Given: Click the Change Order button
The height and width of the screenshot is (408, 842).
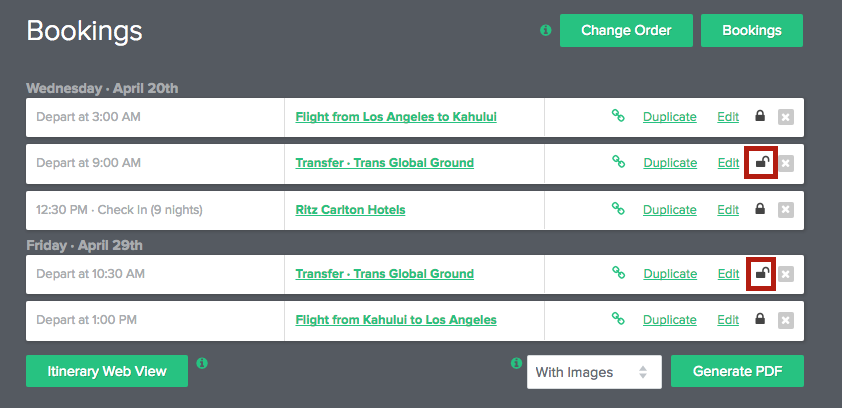Looking at the screenshot, I should coord(626,31).
